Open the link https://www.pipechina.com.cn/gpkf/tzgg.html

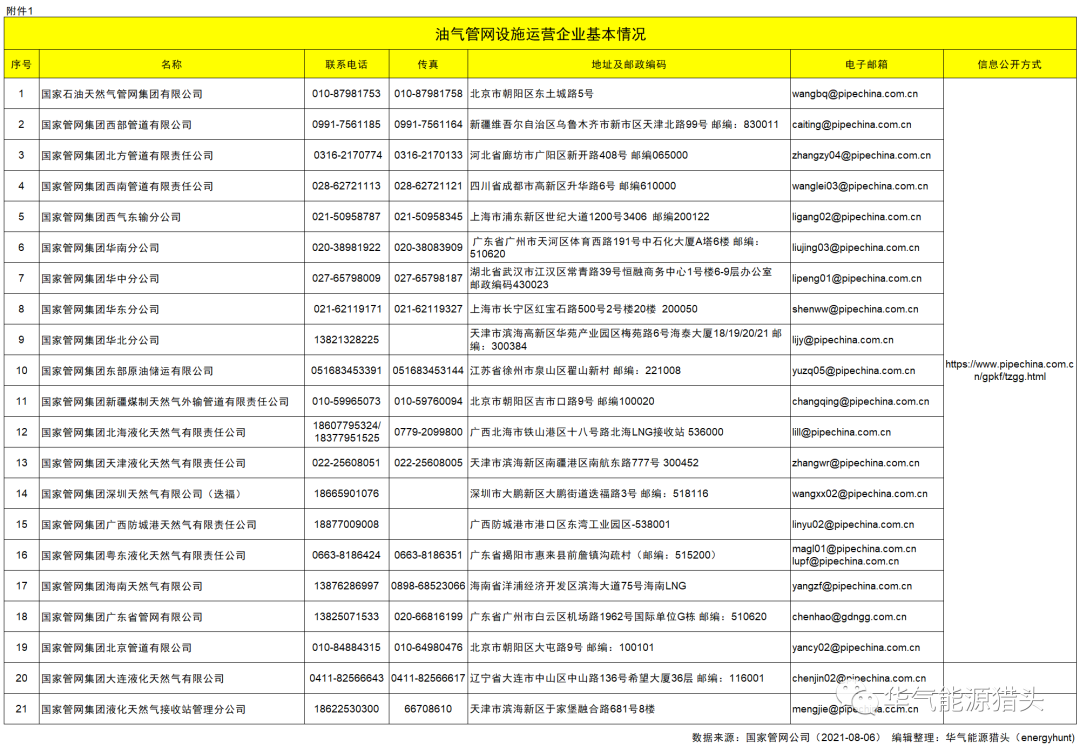(x=1011, y=370)
